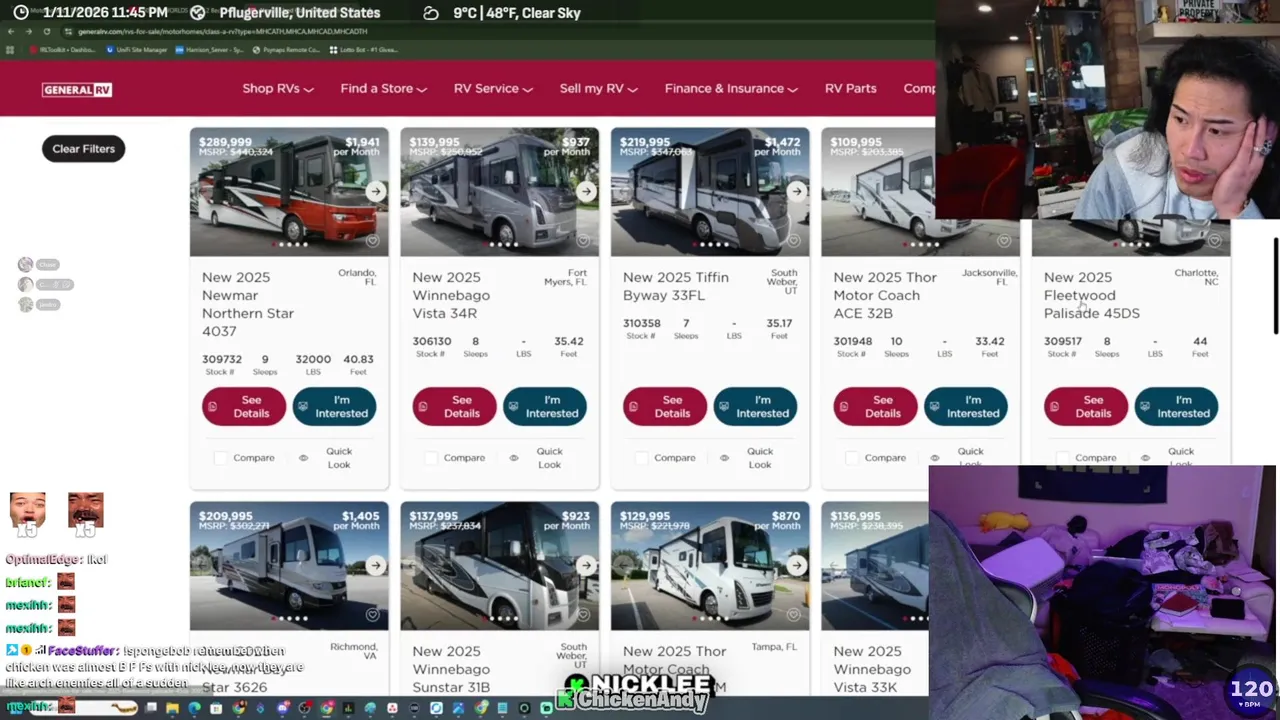Screen dimensions: 1280x720
Task: Click the $289,999 price on Newmar listing
Action: click(225, 142)
